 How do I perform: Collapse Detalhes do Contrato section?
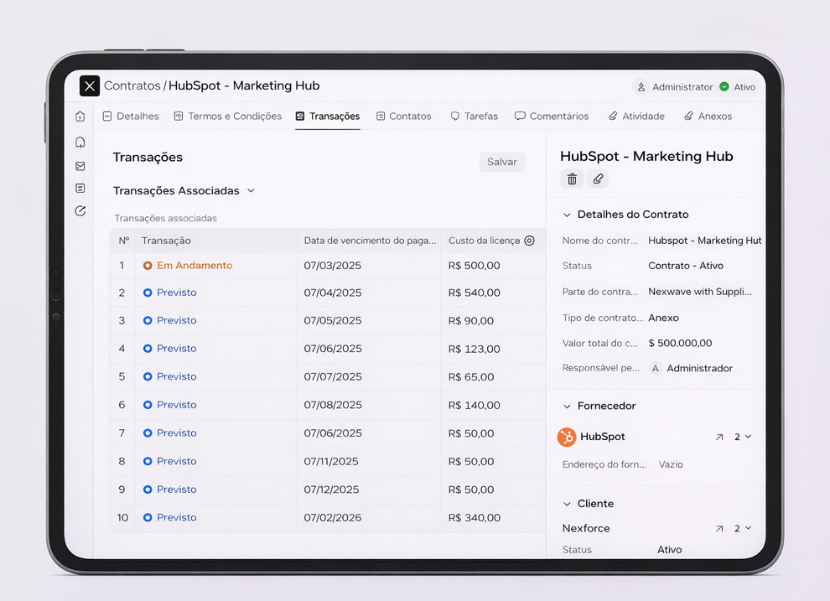point(567,215)
